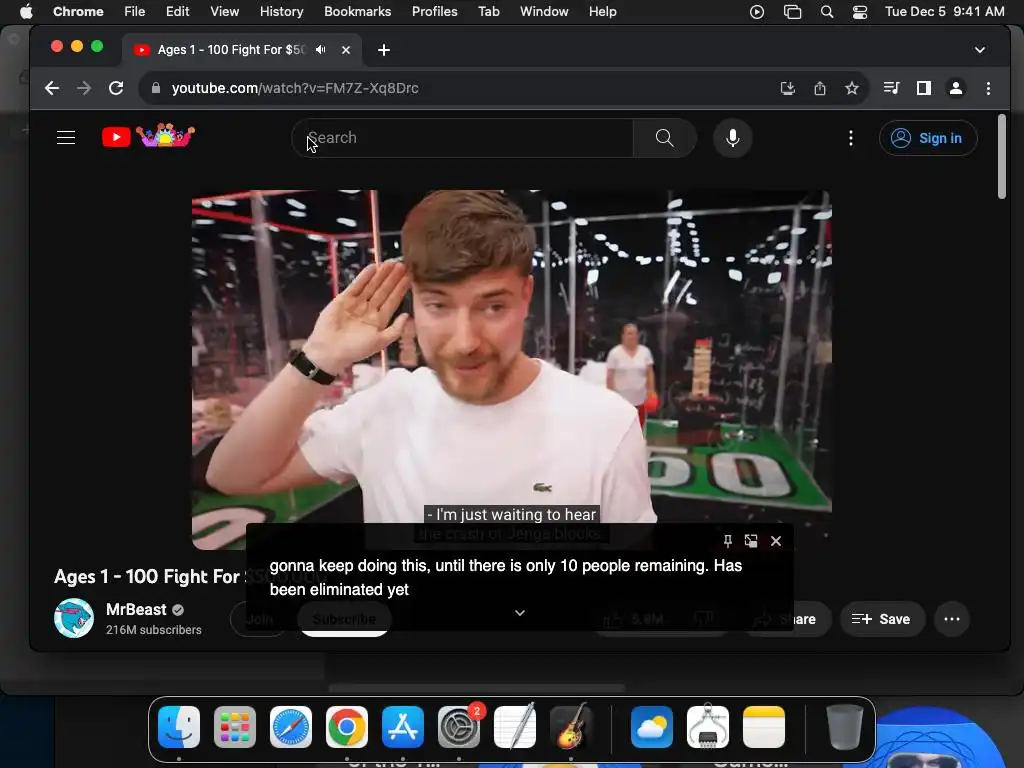Screen dimensions: 1024x768
Task: Open the Bookmarks menu
Action: (x=357, y=11)
